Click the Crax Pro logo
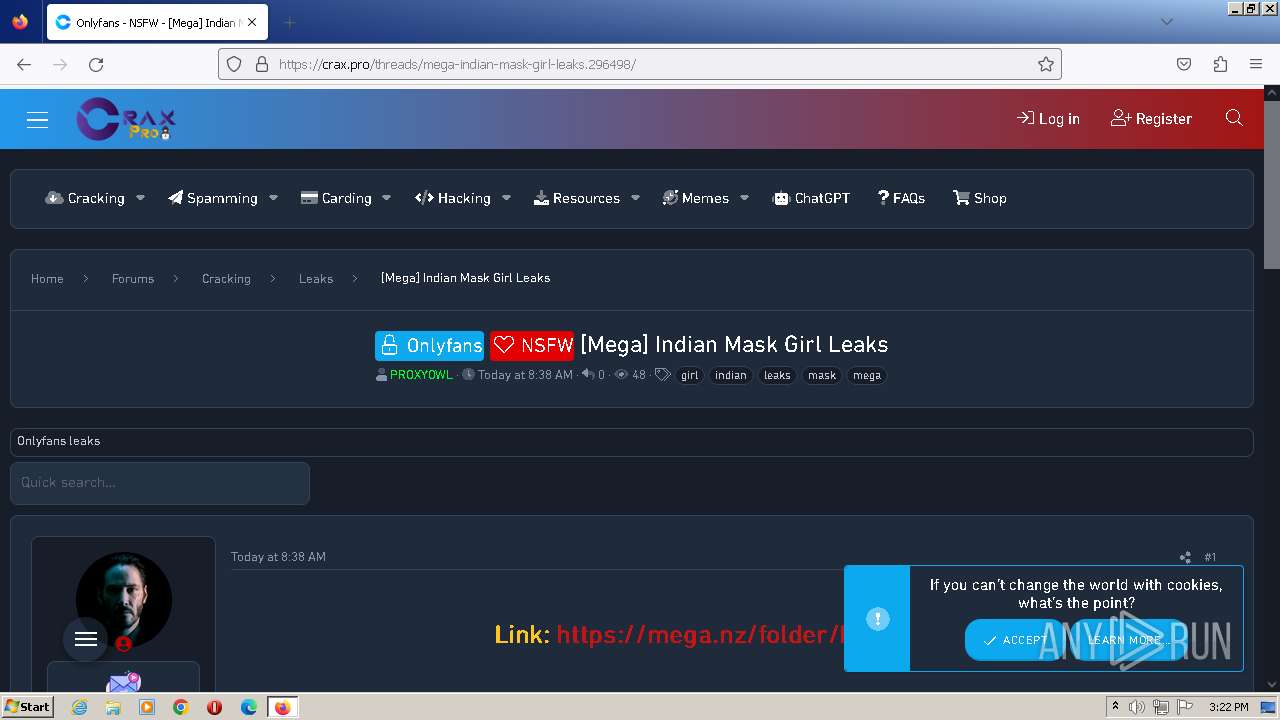Viewport: 1280px width, 720px height. tap(126, 119)
